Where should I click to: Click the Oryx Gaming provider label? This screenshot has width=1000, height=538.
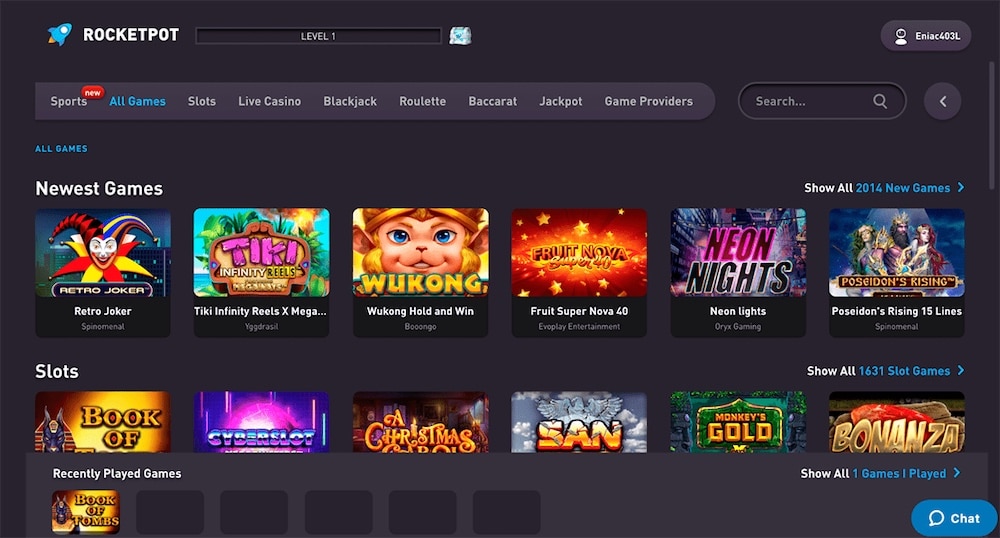coord(738,326)
